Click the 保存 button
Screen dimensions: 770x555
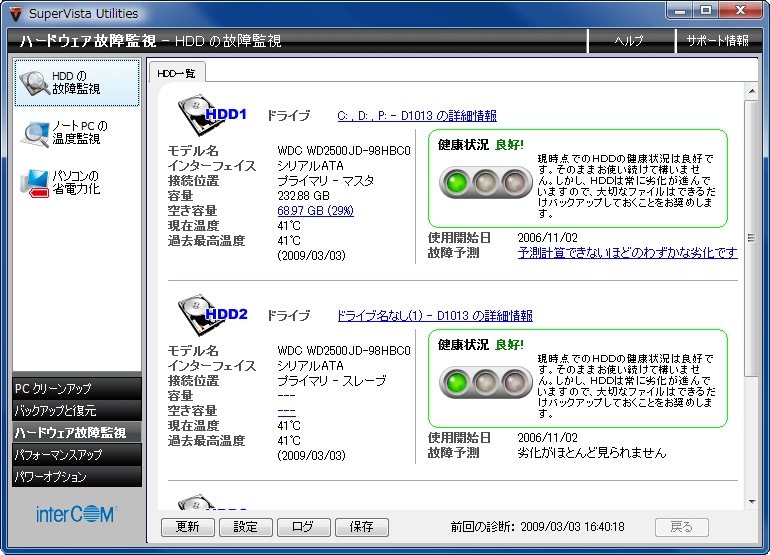(361, 527)
